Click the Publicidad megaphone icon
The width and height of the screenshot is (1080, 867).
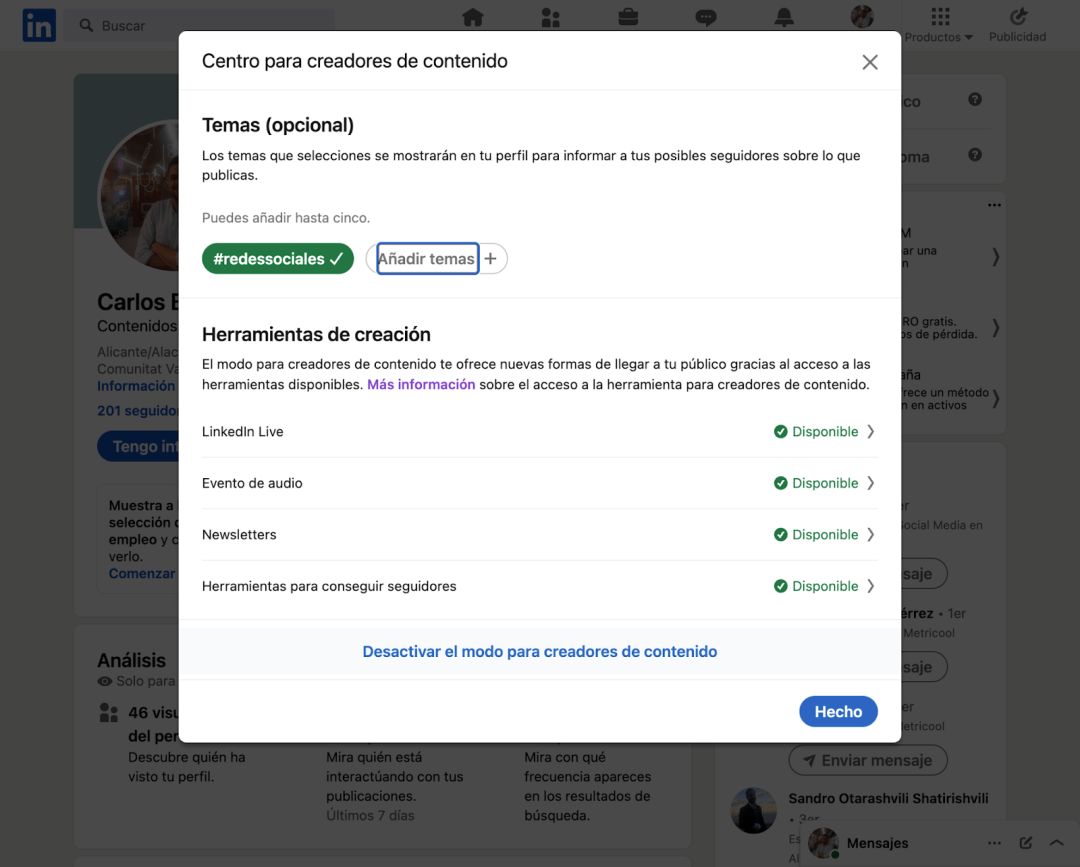coord(1017,17)
